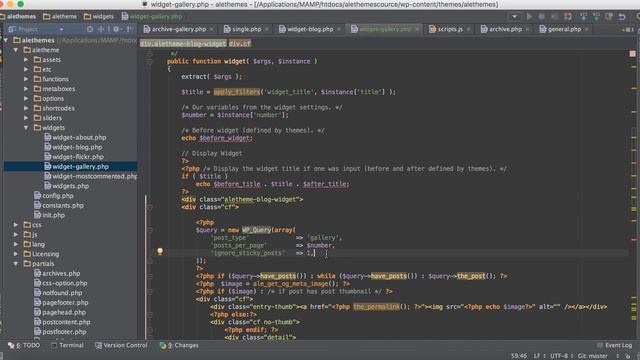Screen dimensions: 640x360
Task: Click div.cf editor breadcrumb
Action: pos(240,44)
